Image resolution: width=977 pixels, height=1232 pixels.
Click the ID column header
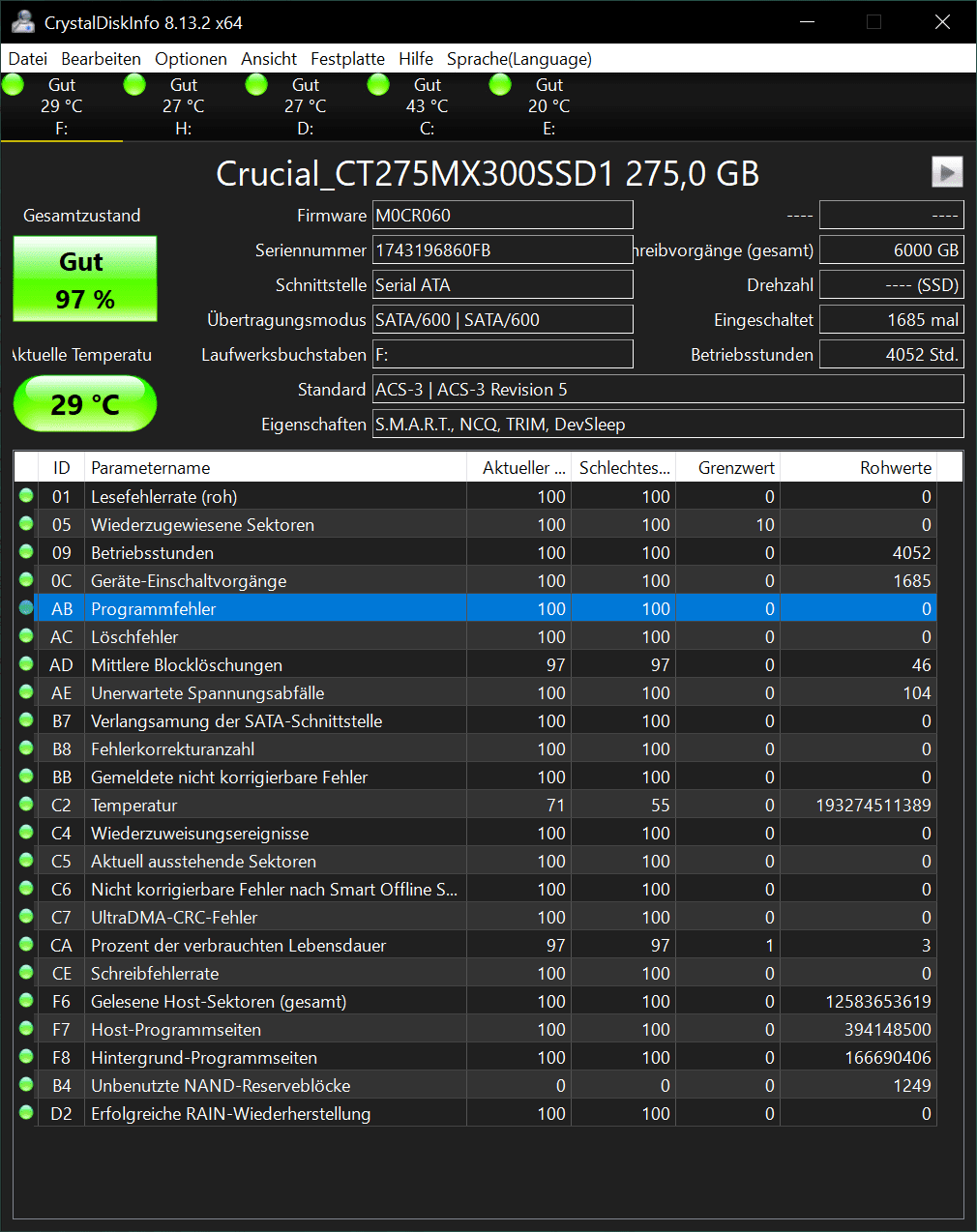pyautogui.click(x=61, y=467)
